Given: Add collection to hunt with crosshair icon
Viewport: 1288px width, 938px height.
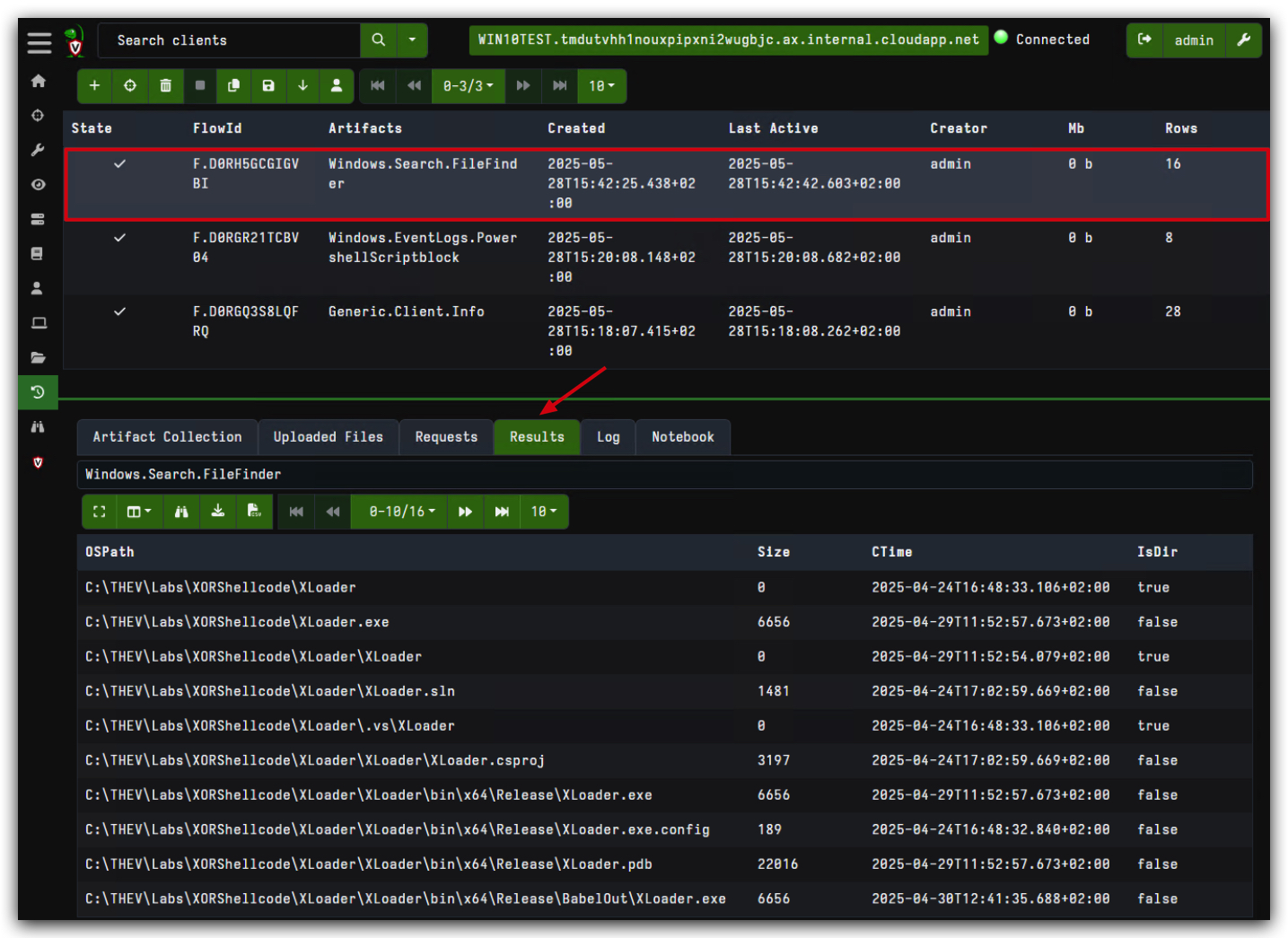Looking at the screenshot, I should coord(130,85).
